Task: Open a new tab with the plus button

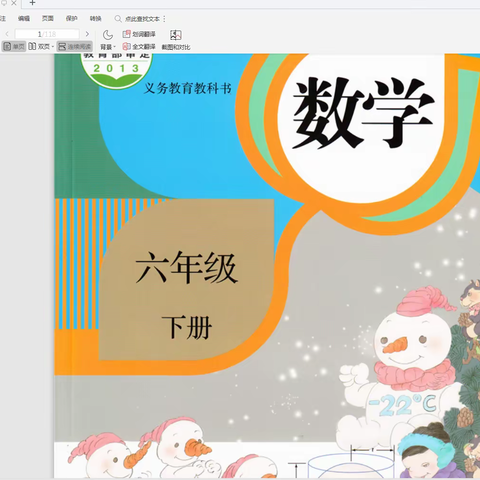Action: point(32,3)
